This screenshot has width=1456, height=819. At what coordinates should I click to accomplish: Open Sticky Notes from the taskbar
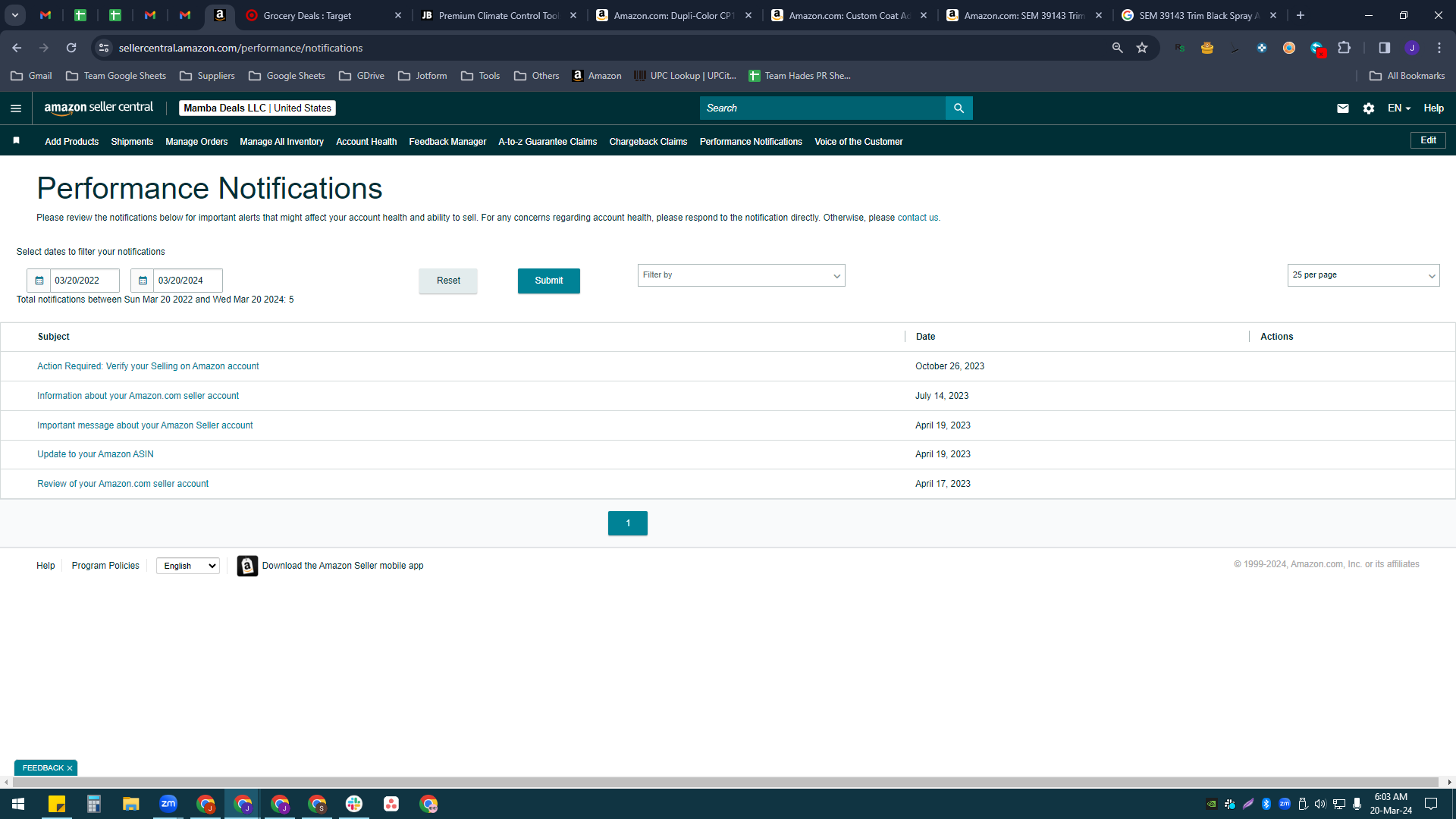coord(57,804)
